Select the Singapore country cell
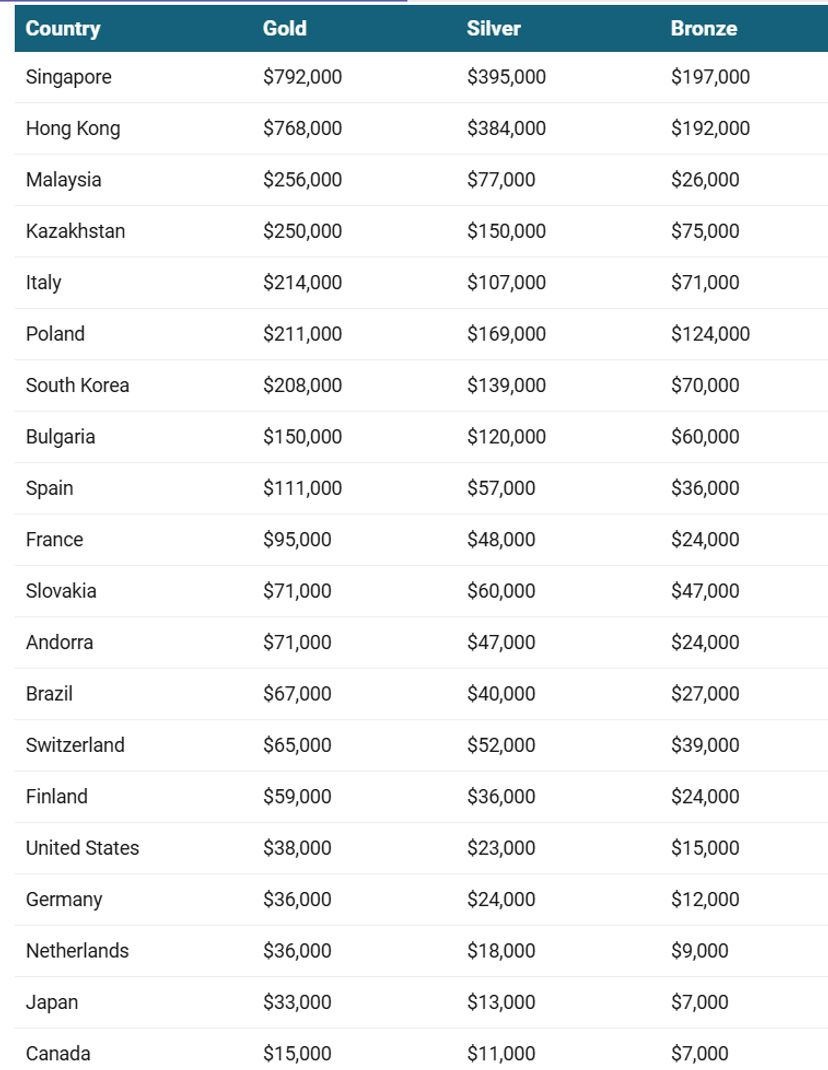The width and height of the screenshot is (828, 1070). click(69, 77)
